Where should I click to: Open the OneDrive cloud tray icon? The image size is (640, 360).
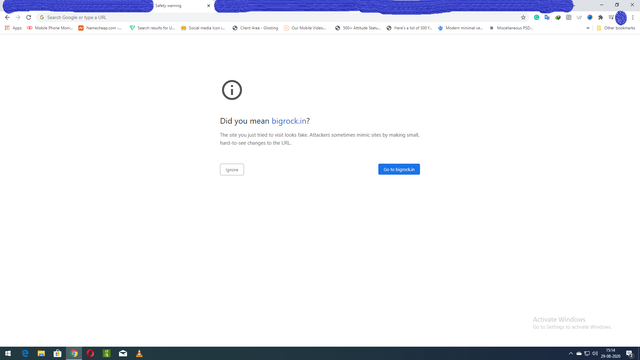tap(579, 353)
